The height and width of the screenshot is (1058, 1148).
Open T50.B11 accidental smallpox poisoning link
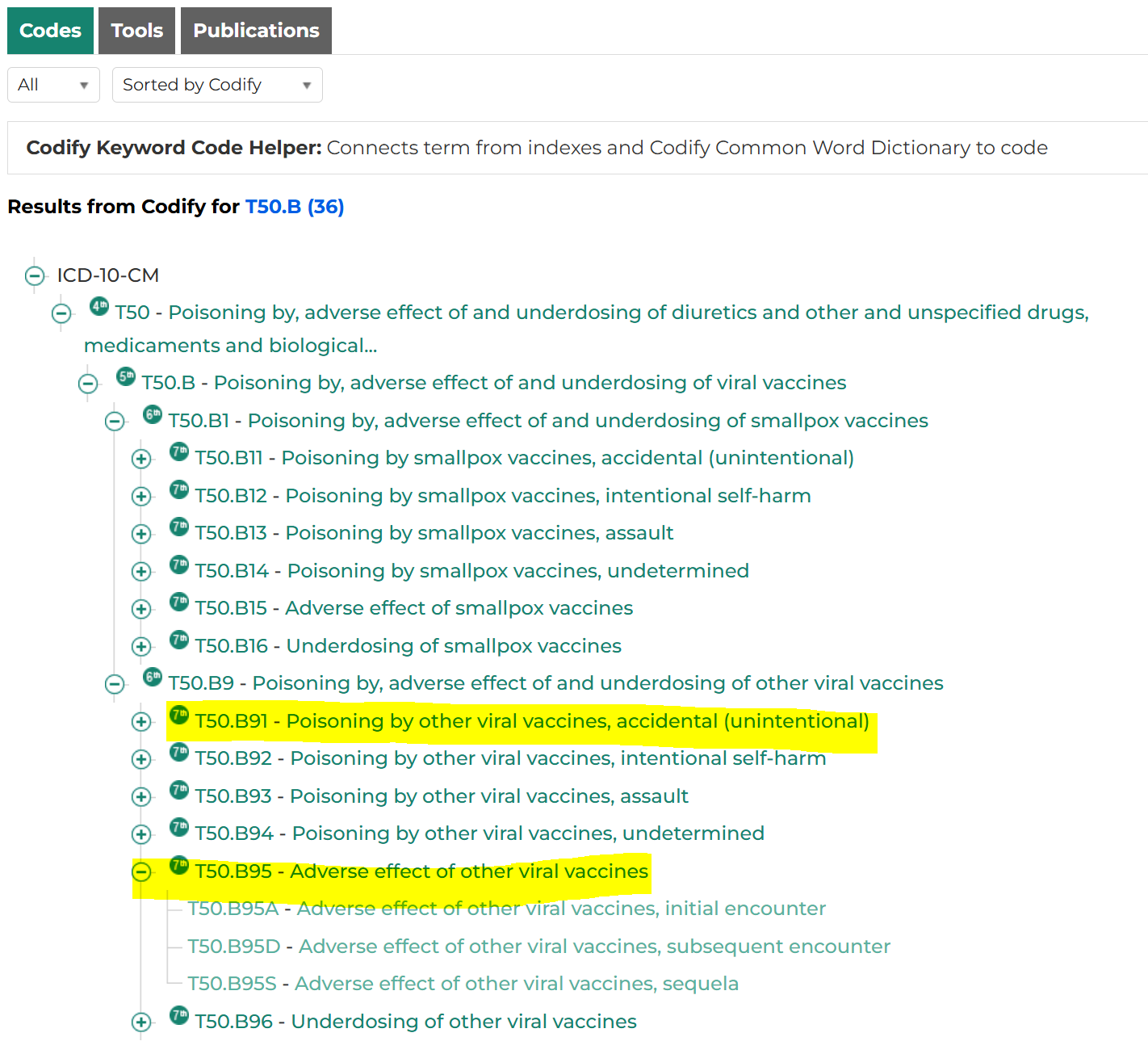[x=525, y=458]
